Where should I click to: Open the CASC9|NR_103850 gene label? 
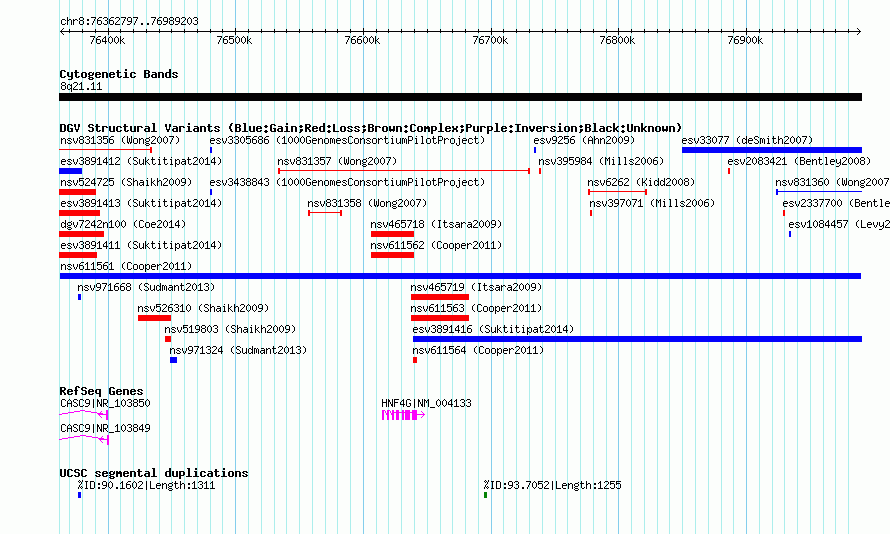tap(105, 403)
